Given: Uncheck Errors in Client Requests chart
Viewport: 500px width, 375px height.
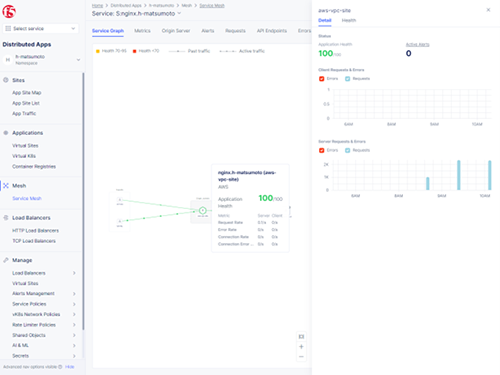Looking at the screenshot, I should tap(322, 79).
